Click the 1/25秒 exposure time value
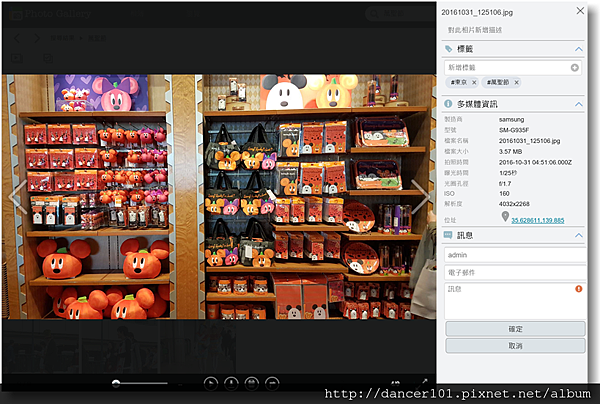Screen dimensions: 600x404 (508, 173)
